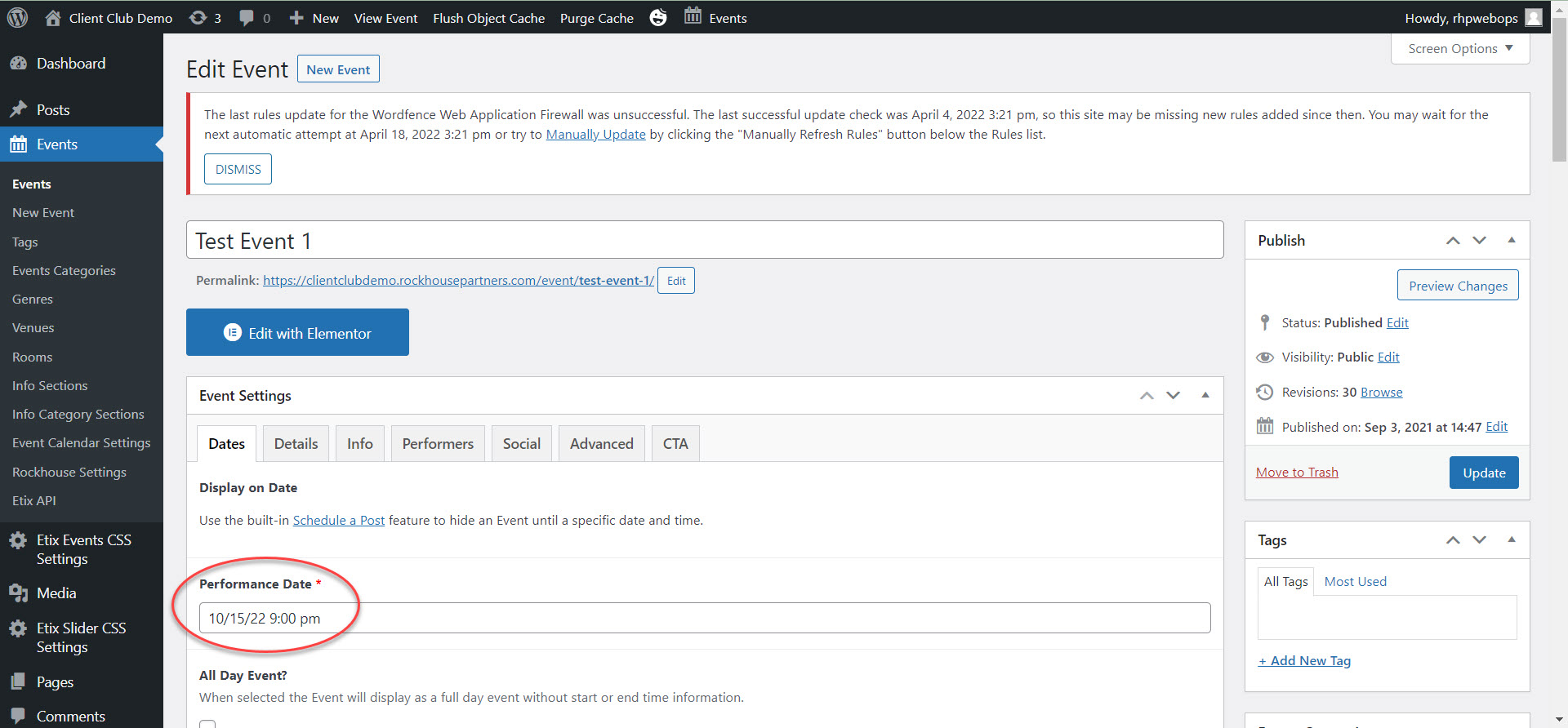
Task: Expand the Screen Options dropdown
Action: [x=1459, y=49]
